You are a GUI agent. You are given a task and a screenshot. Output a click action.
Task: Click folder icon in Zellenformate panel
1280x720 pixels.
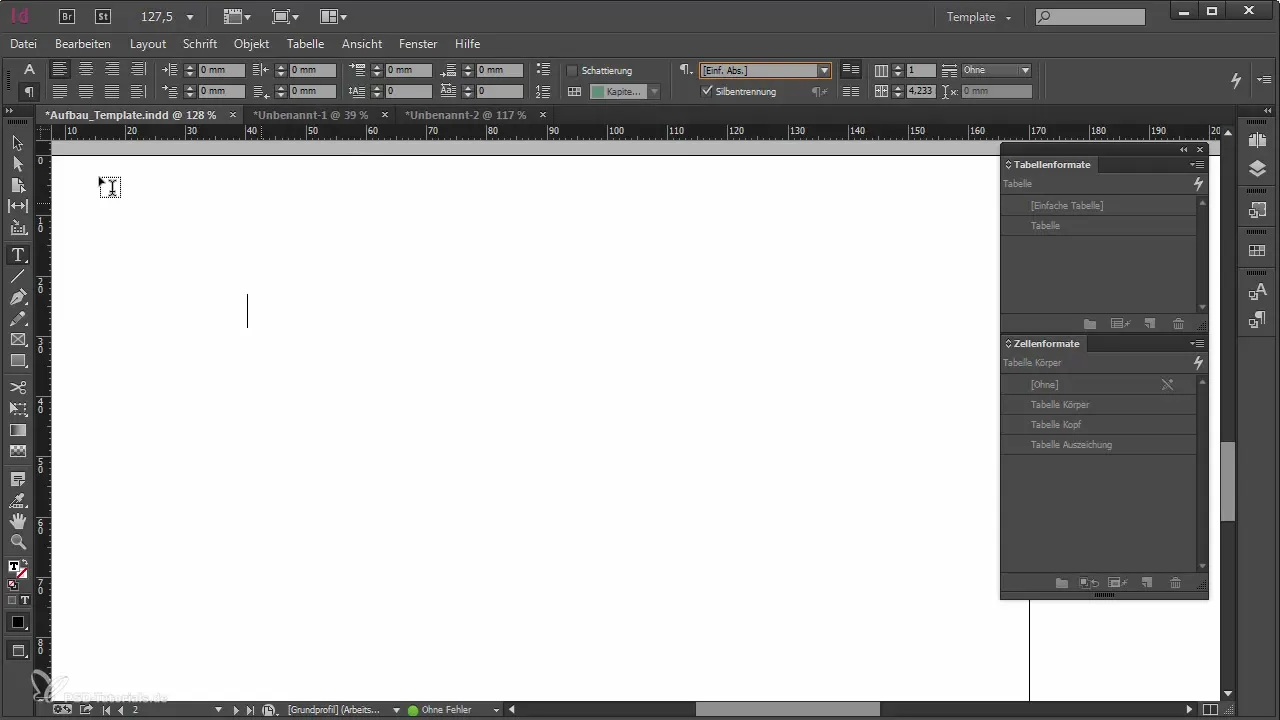click(1062, 583)
